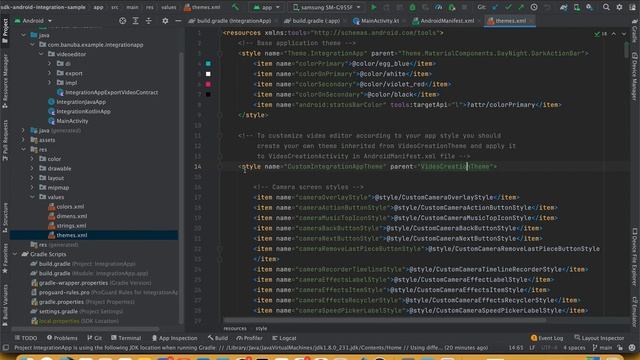Switch to build.gradle (IntegrationApp) tab
This screenshot has width=640, height=360.
coord(233,20)
